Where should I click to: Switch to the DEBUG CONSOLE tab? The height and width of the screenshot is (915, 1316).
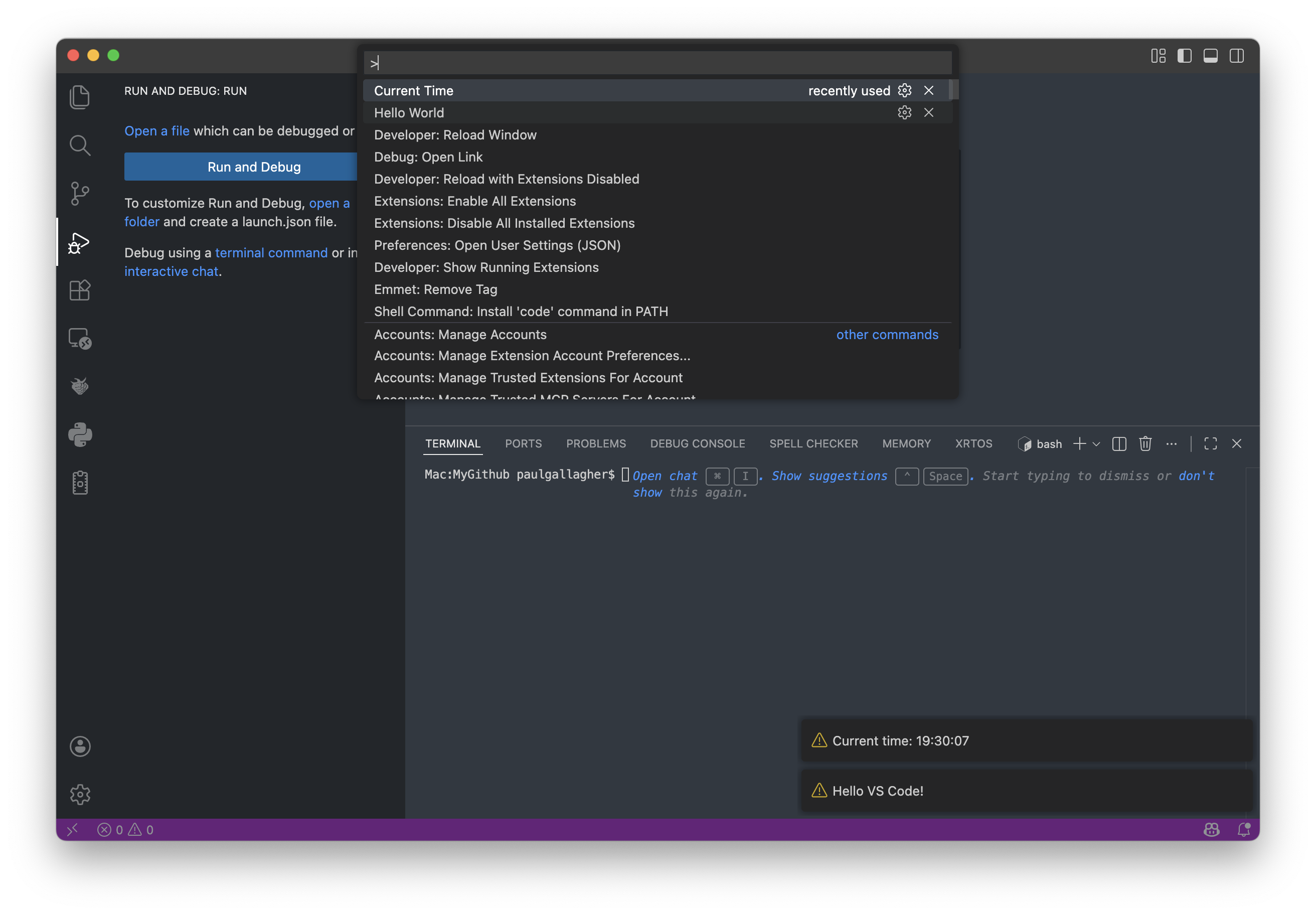tap(697, 444)
